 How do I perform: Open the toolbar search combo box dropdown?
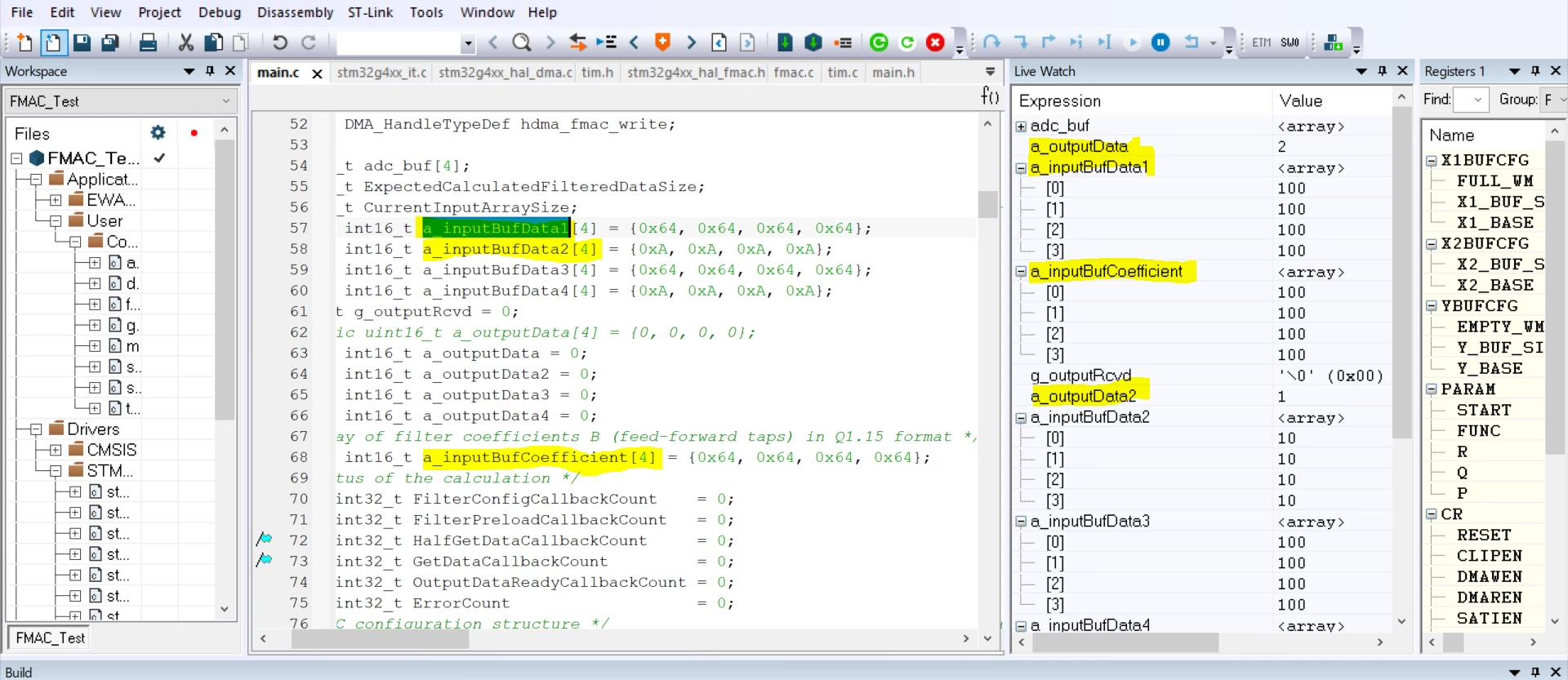(x=467, y=42)
